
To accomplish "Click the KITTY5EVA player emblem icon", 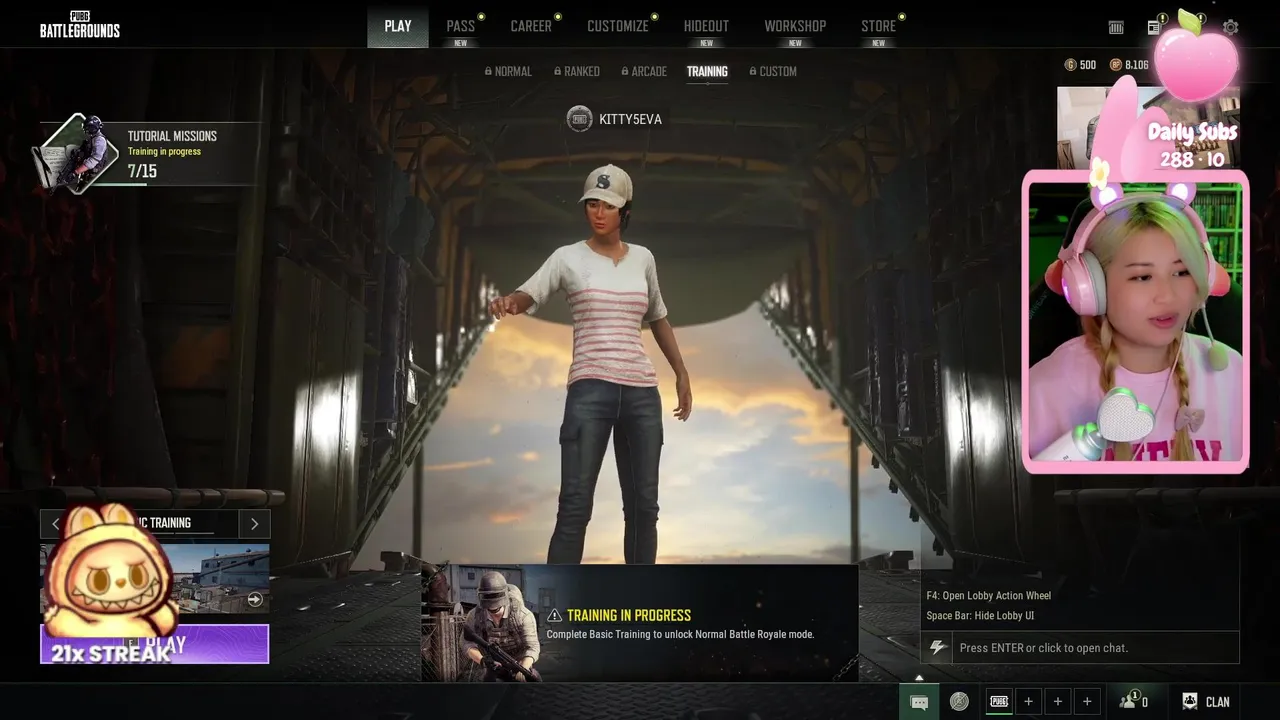I will point(579,119).
